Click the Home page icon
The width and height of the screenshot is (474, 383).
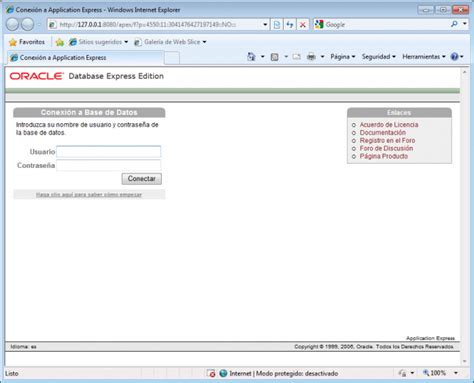coord(251,57)
